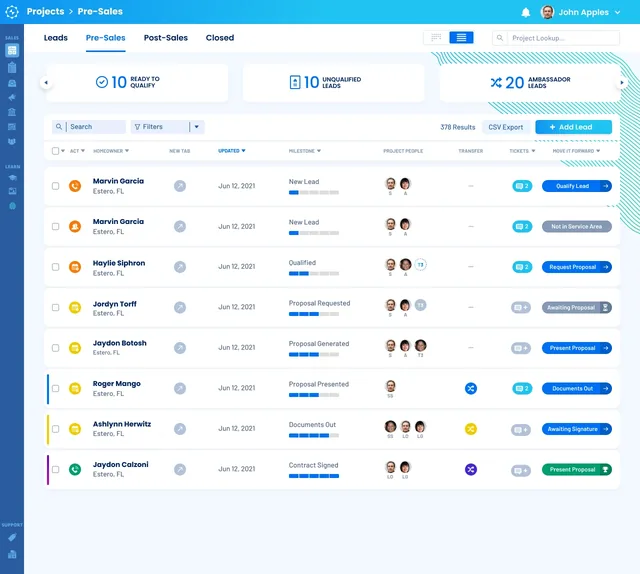Click Projects in the breadcrumb

point(45,11)
